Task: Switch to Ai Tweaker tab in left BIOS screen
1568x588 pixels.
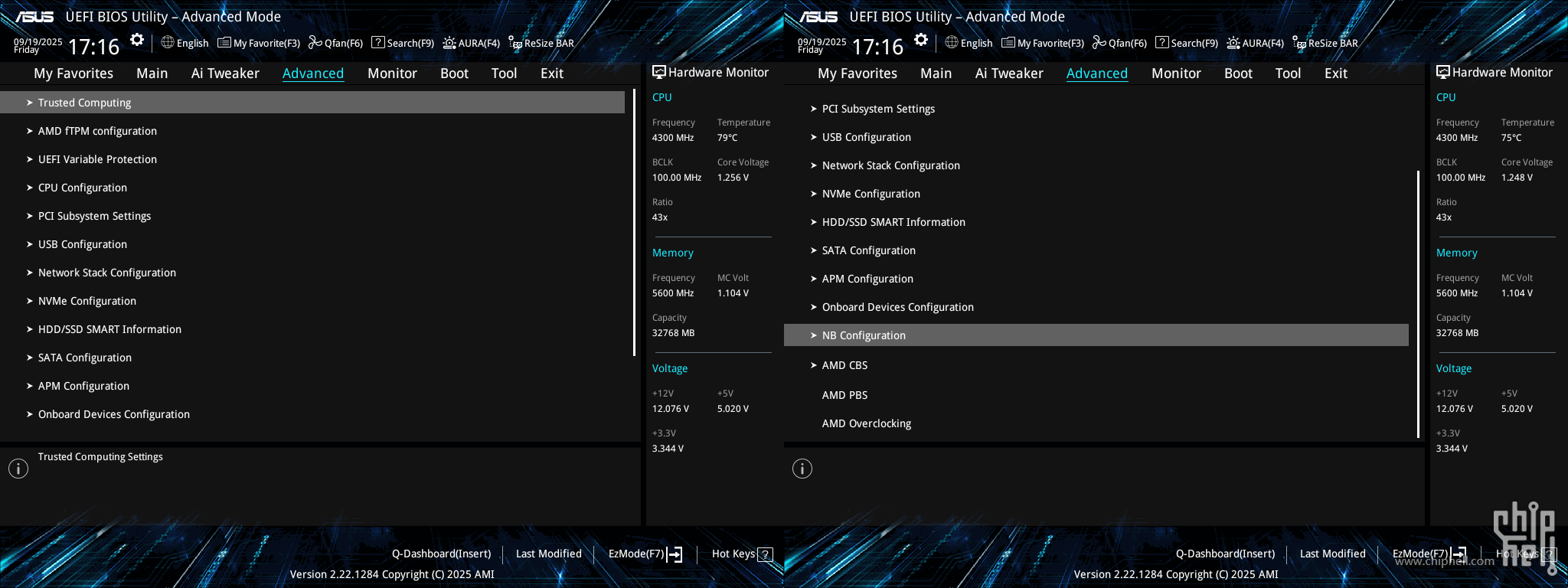Action: pyautogui.click(x=225, y=73)
